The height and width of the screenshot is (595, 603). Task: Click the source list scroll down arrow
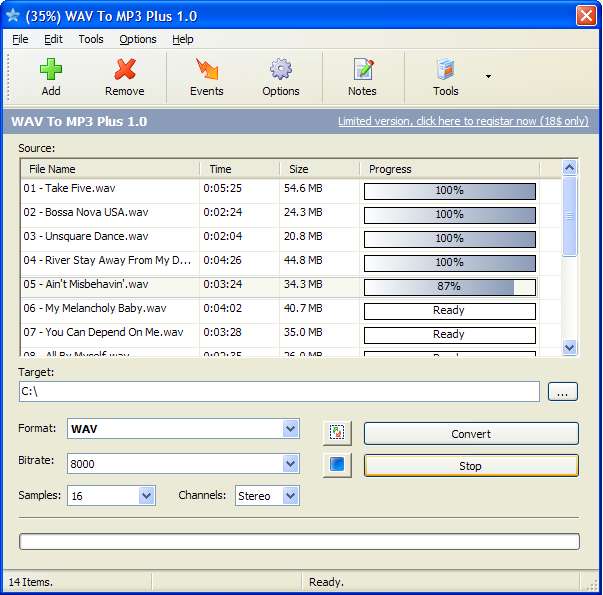570,348
